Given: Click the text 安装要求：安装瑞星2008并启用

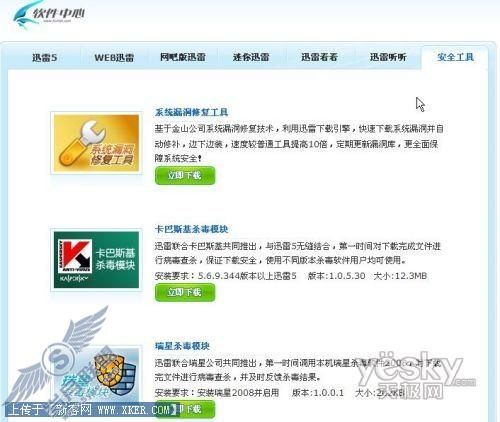Looking at the screenshot, I should point(217,393).
